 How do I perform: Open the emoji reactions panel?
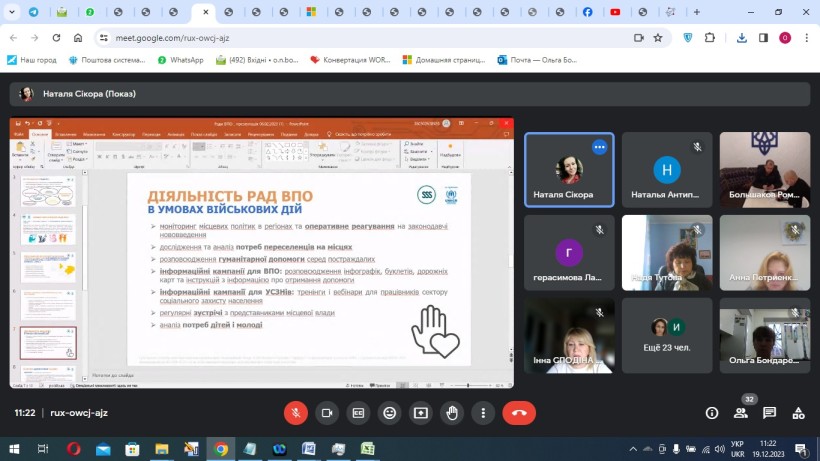(389, 412)
